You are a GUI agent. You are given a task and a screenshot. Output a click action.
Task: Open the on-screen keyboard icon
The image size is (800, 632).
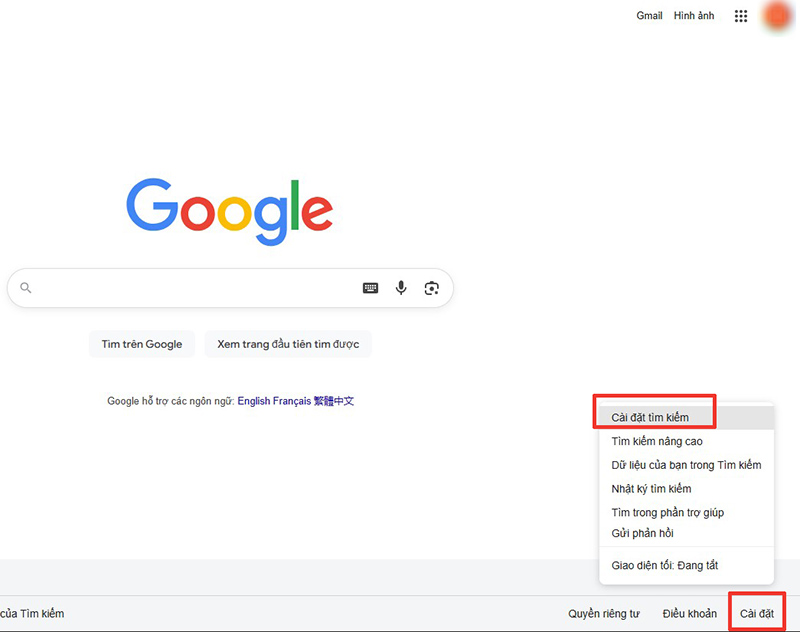370,288
